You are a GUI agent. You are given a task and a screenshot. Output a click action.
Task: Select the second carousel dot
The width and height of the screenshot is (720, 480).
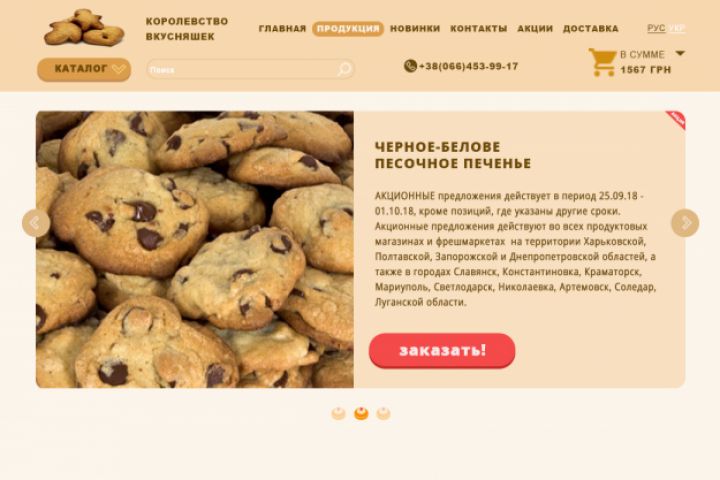pyautogui.click(x=361, y=413)
